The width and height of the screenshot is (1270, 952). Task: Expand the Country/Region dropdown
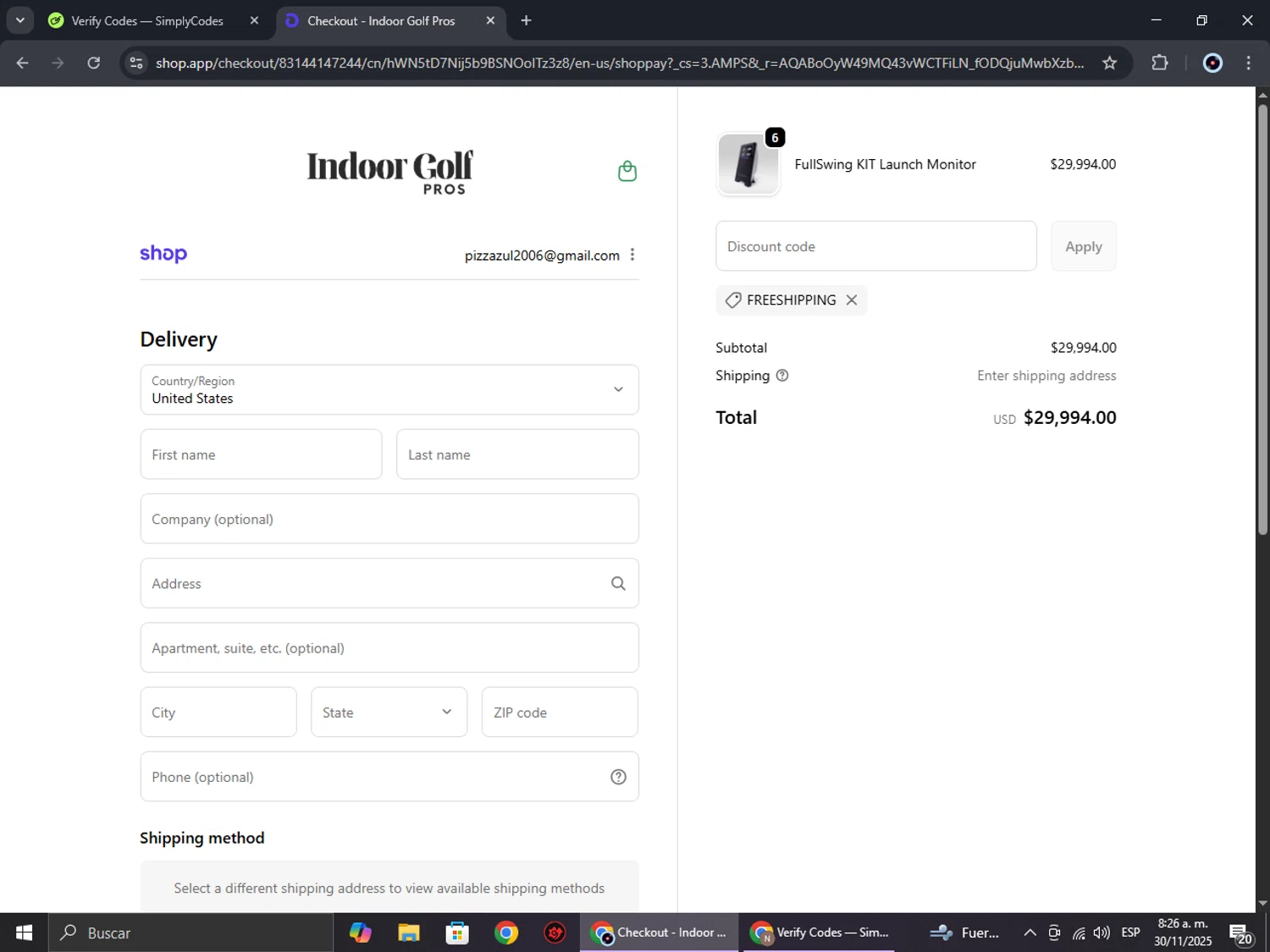pos(389,389)
